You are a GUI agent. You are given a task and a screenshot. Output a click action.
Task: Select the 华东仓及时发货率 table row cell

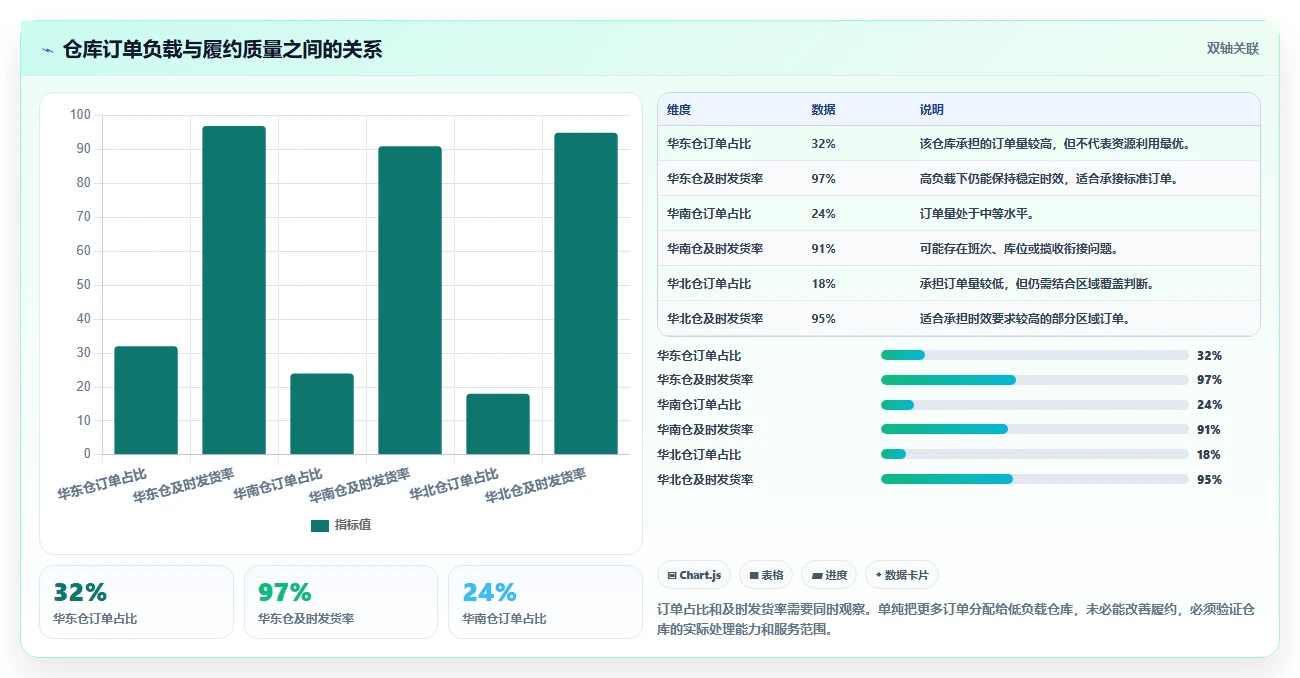click(715, 179)
